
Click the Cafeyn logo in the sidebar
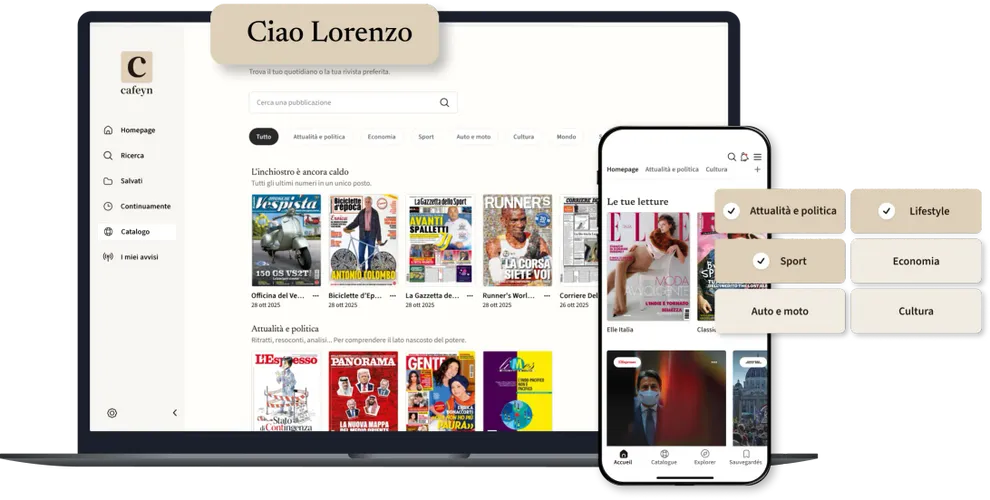pyautogui.click(x=136, y=73)
